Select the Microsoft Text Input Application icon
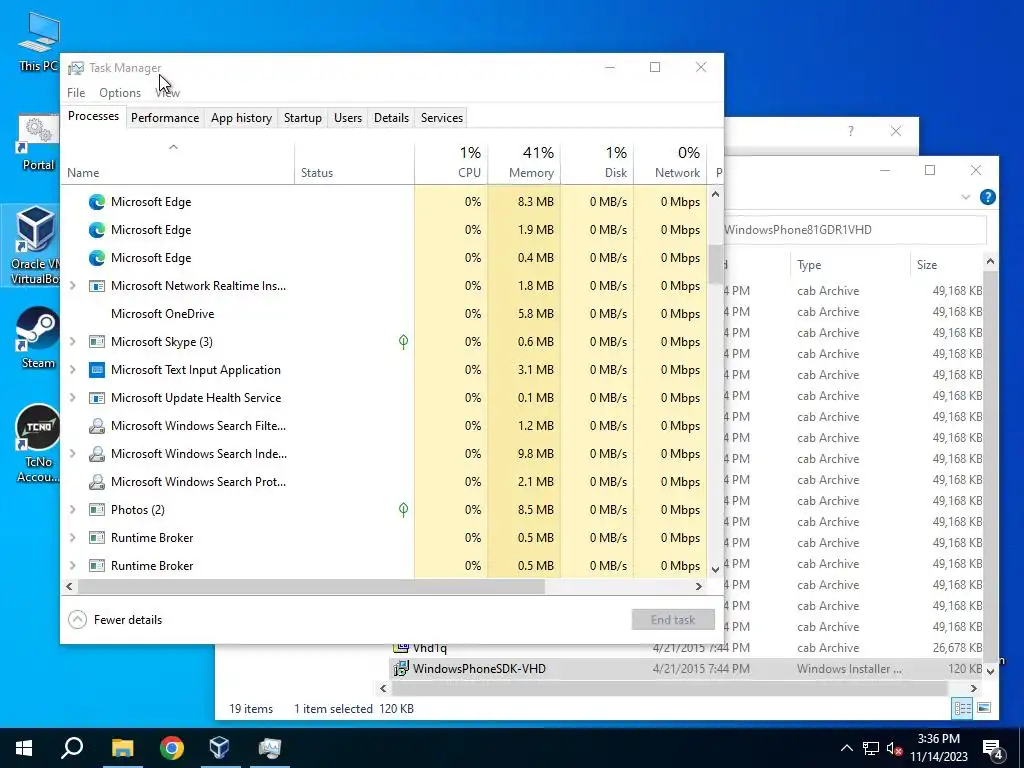This screenshot has width=1024, height=768. click(97, 370)
